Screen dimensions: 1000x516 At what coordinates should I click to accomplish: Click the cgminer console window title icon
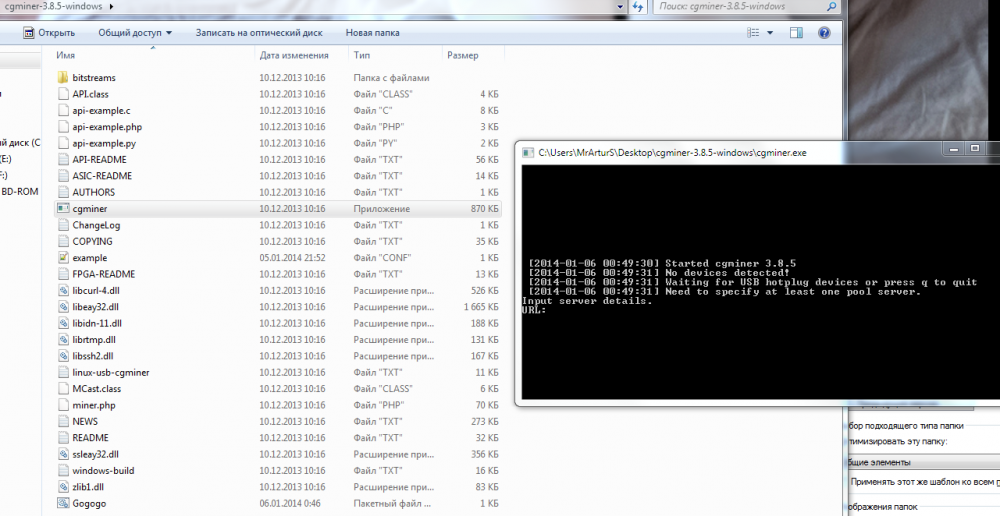(x=528, y=152)
